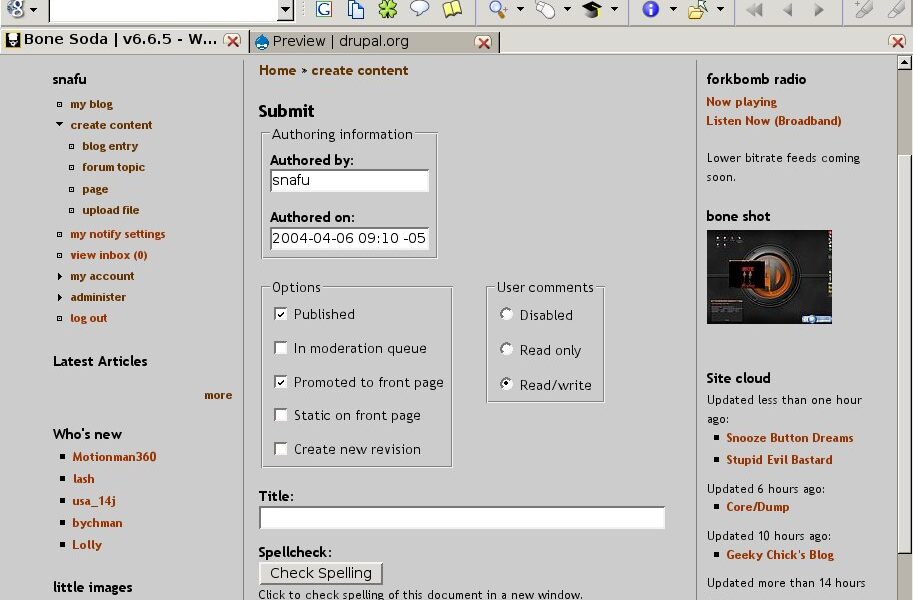The width and height of the screenshot is (913, 600).
Task: Click the magnifying glass zoom icon
Action: [x=498, y=10]
